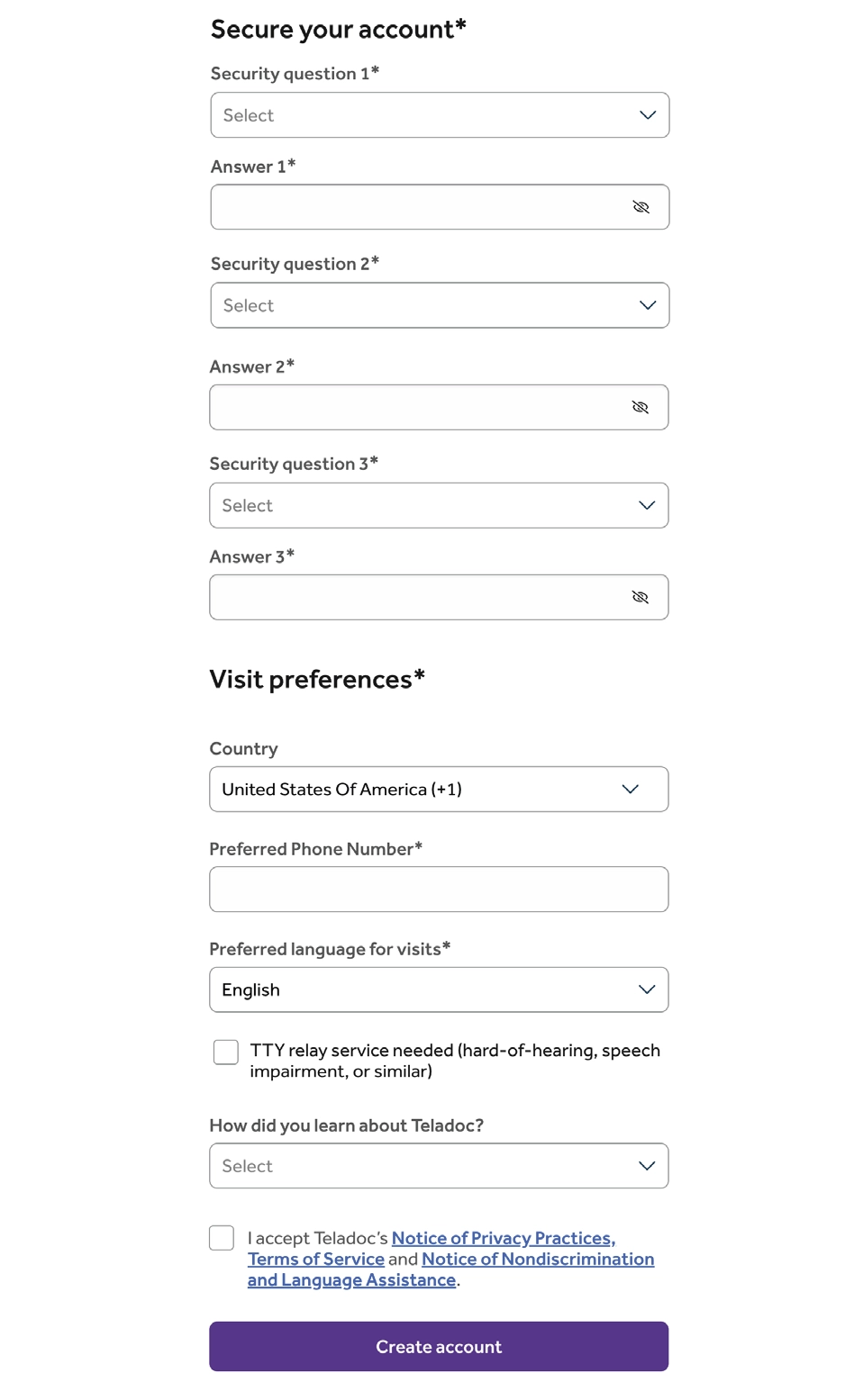Open the Security question 1 dropdown
This screenshot has width=863, height=1400.
point(440,115)
